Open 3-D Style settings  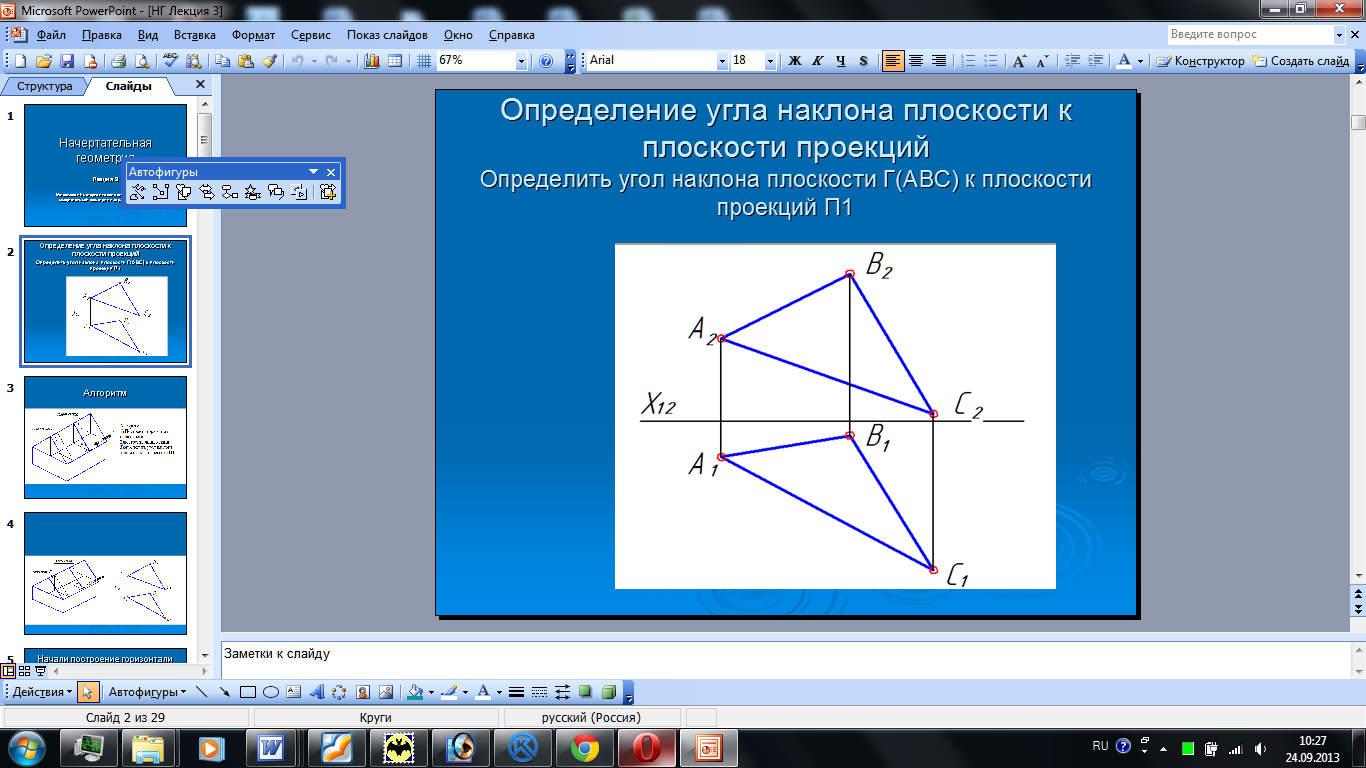[608, 692]
